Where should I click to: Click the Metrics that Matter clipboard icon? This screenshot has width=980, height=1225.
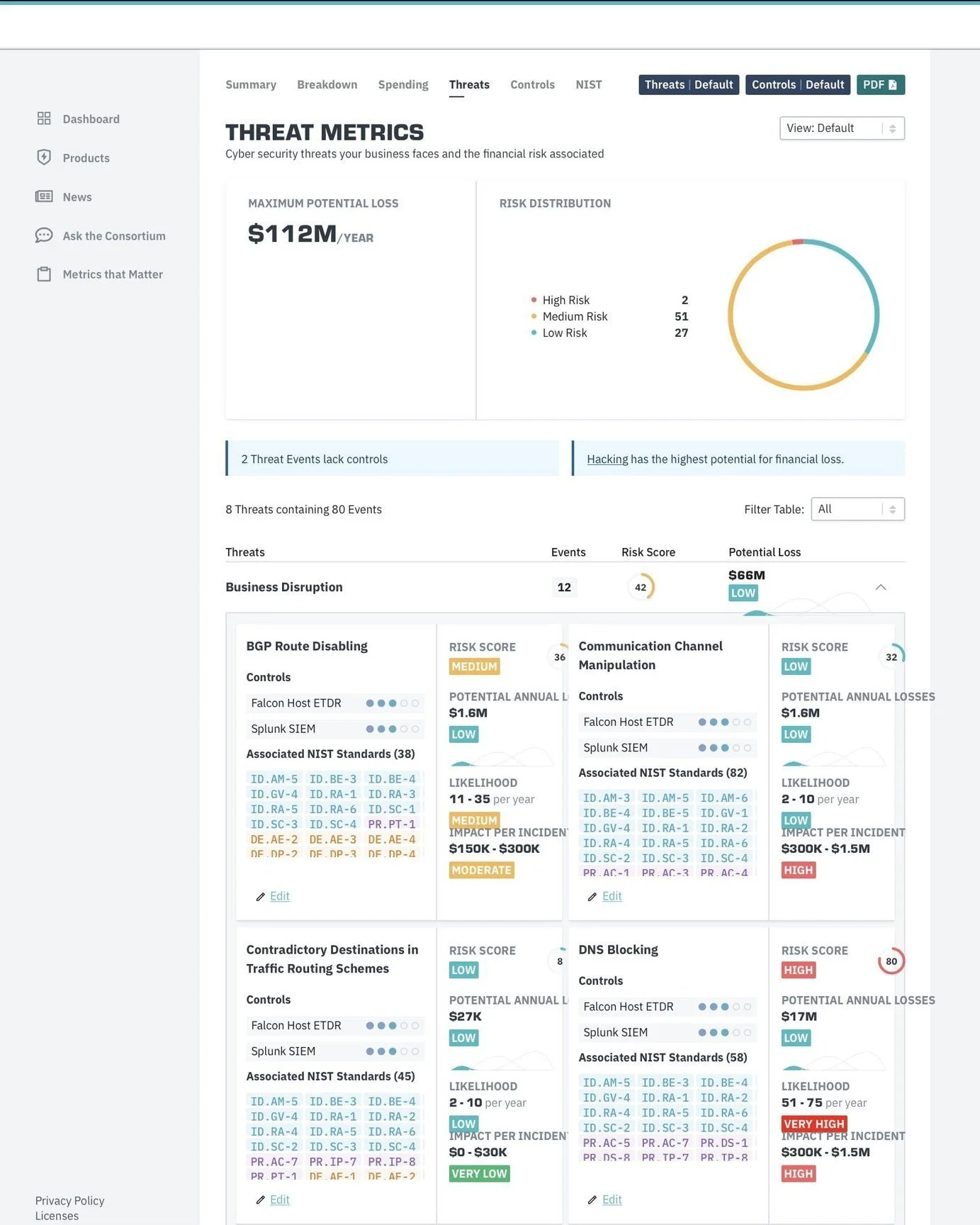[44, 274]
